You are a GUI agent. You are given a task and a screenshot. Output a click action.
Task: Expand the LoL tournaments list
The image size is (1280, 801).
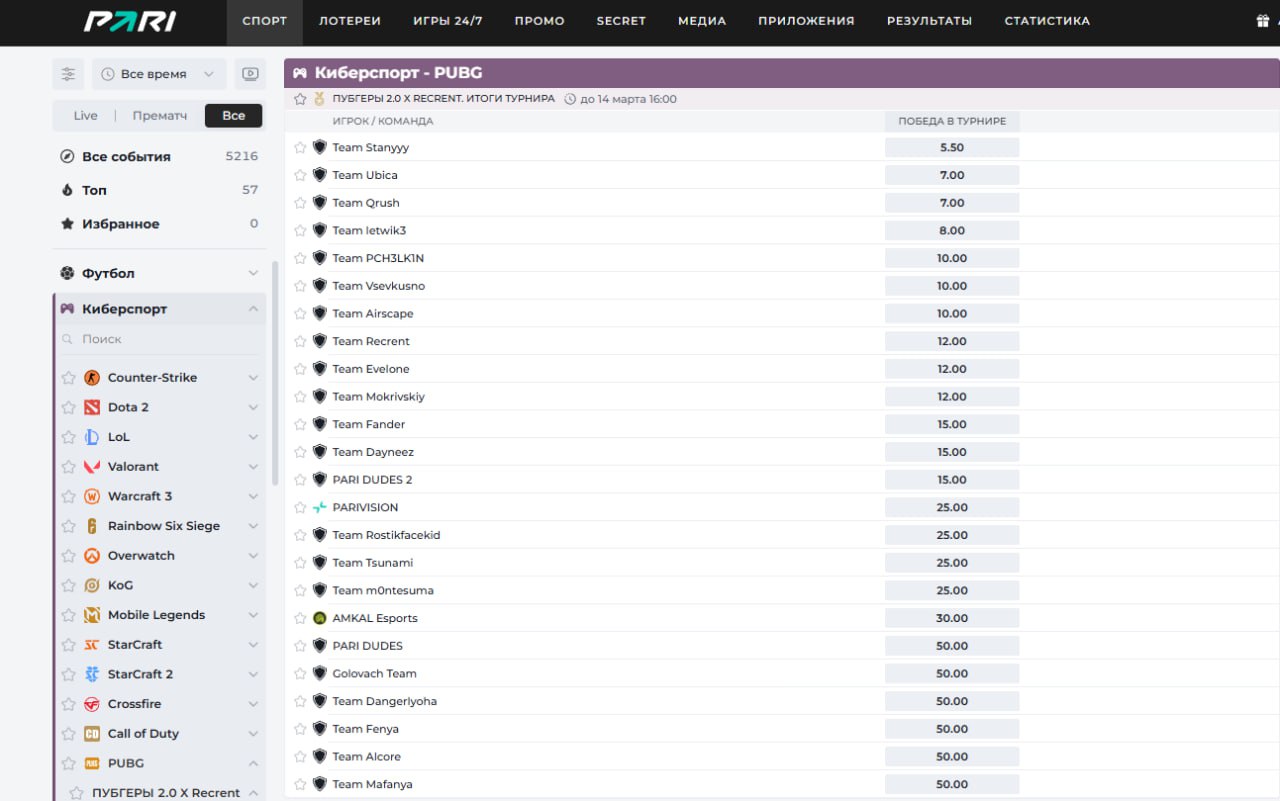coord(253,437)
